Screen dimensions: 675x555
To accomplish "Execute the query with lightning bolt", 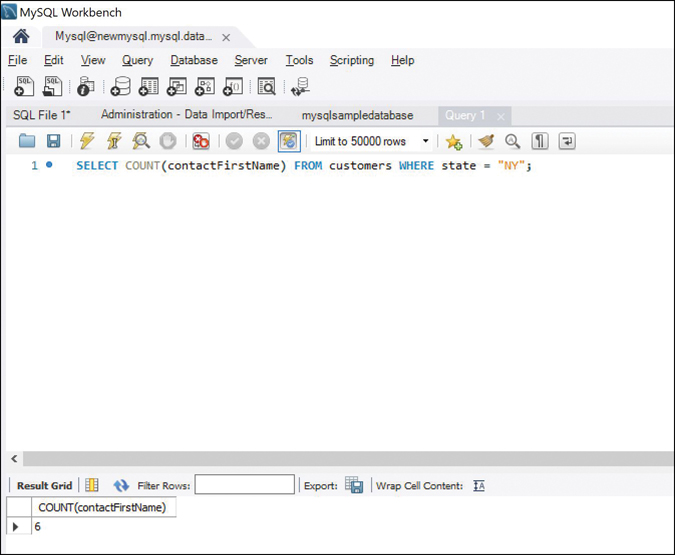I will (x=87, y=141).
